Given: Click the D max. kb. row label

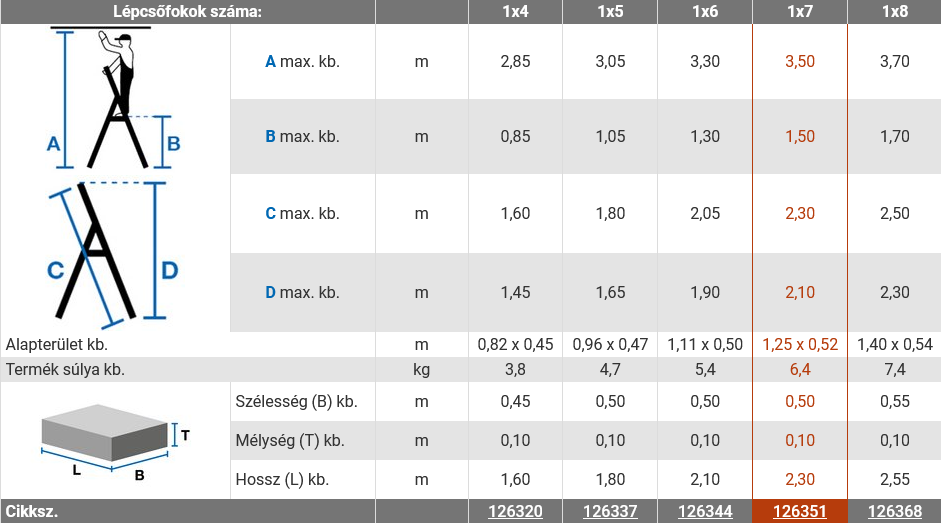Looking at the screenshot, I should coord(302,292).
